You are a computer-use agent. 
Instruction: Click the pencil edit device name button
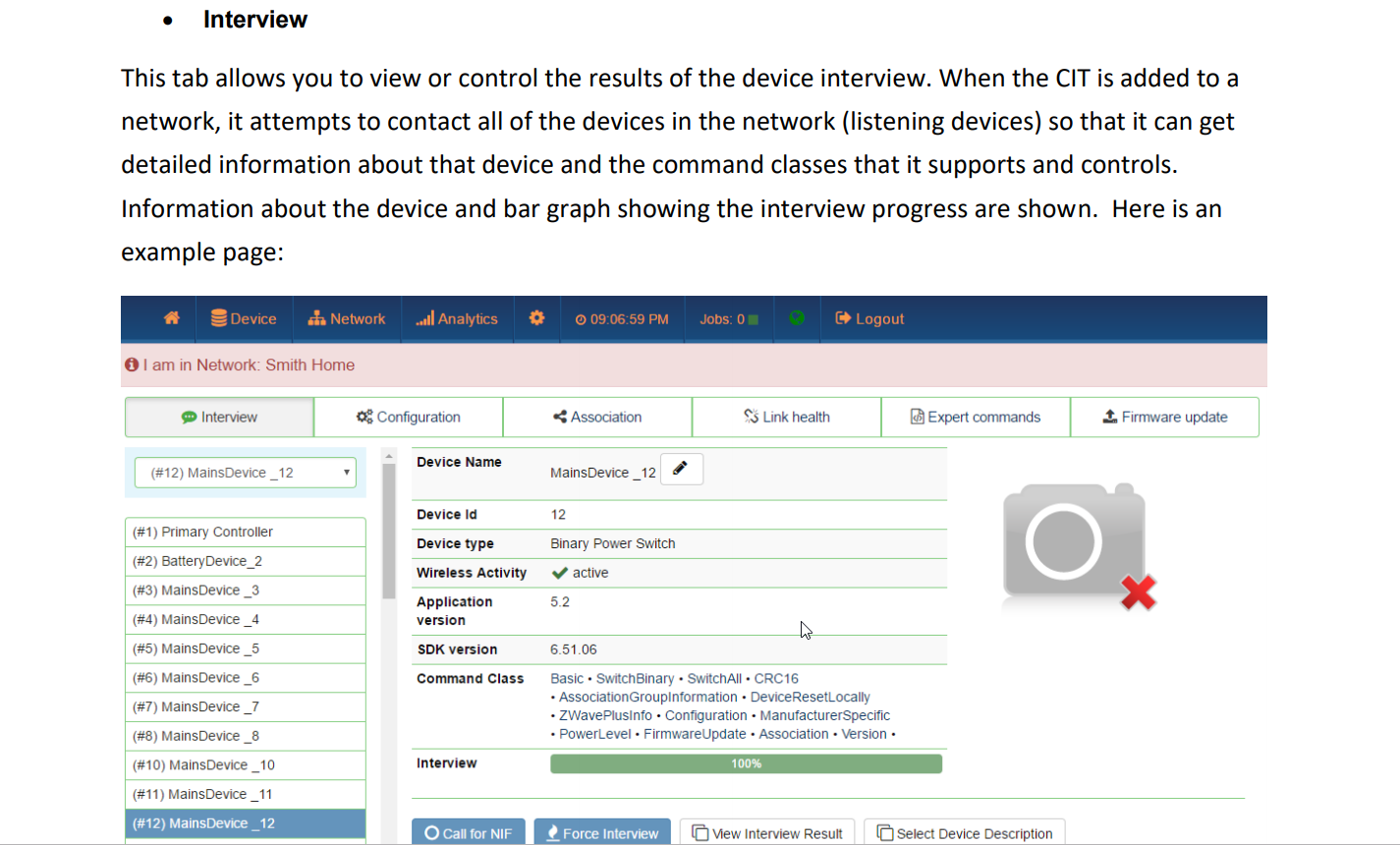681,470
